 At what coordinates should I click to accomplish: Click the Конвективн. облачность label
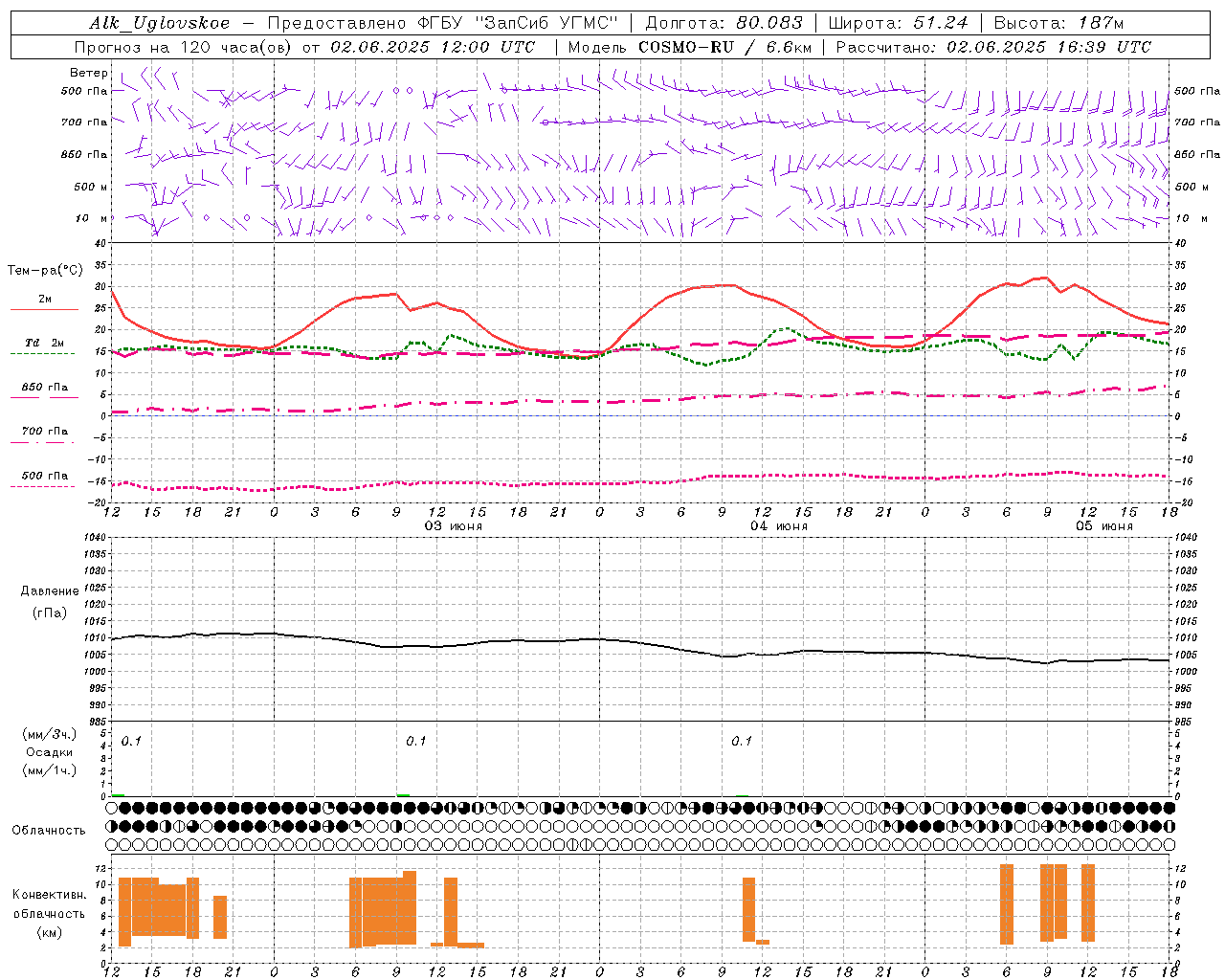click(49, 904)
